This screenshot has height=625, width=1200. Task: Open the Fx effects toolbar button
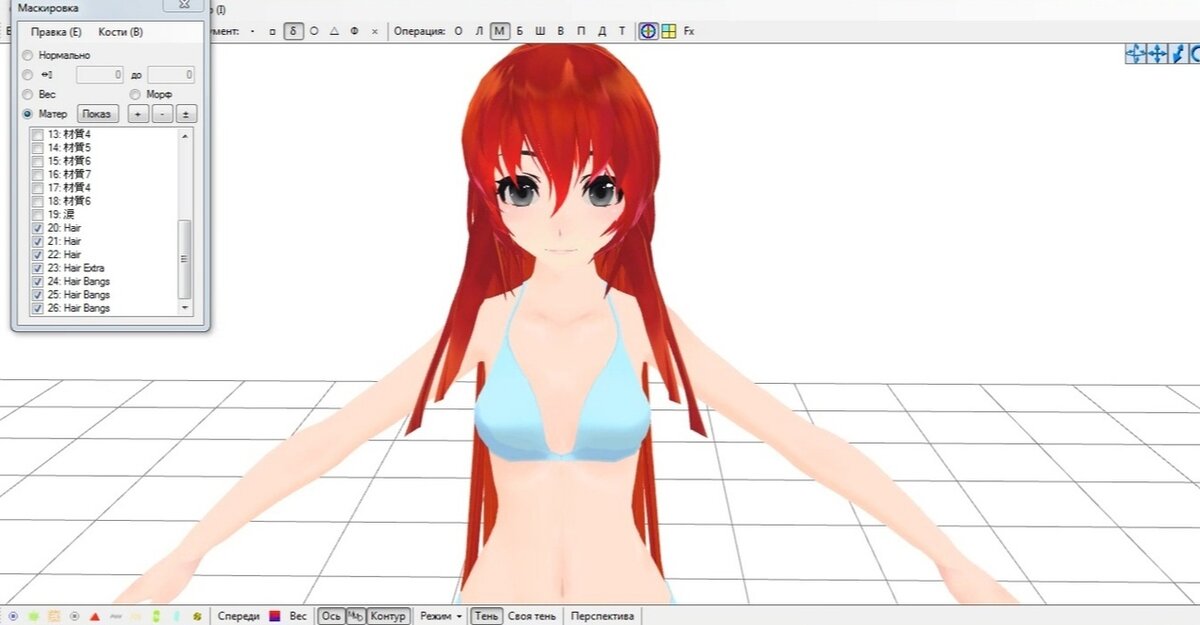click(689, 31)
